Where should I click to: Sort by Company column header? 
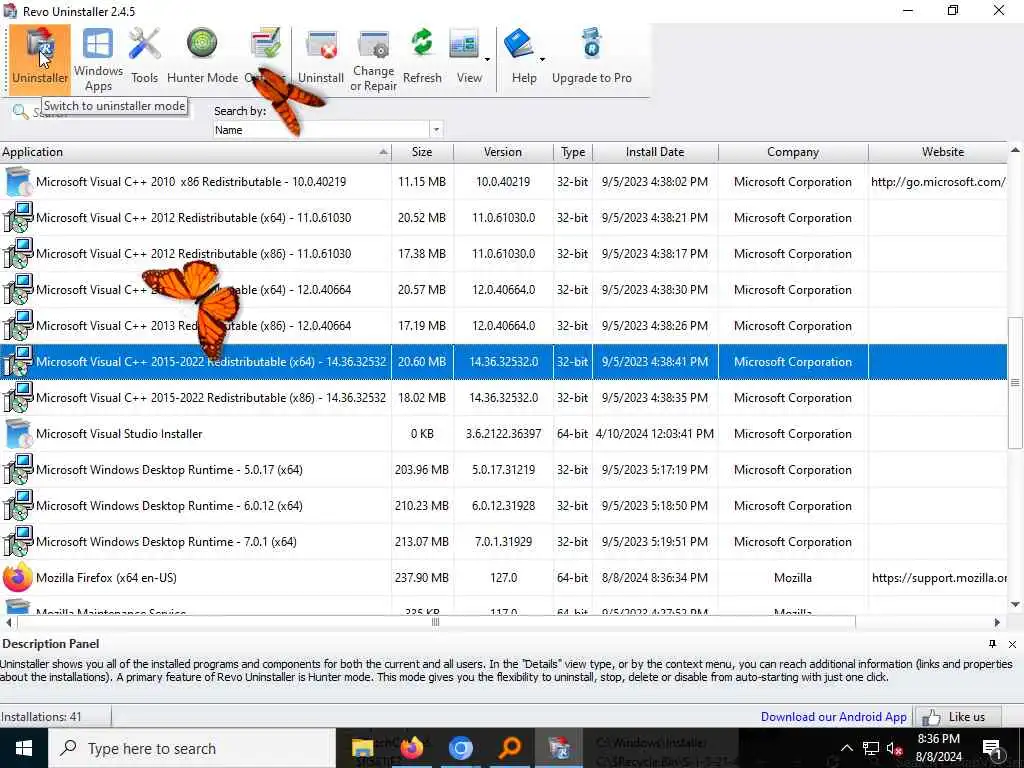click(793, 152)
